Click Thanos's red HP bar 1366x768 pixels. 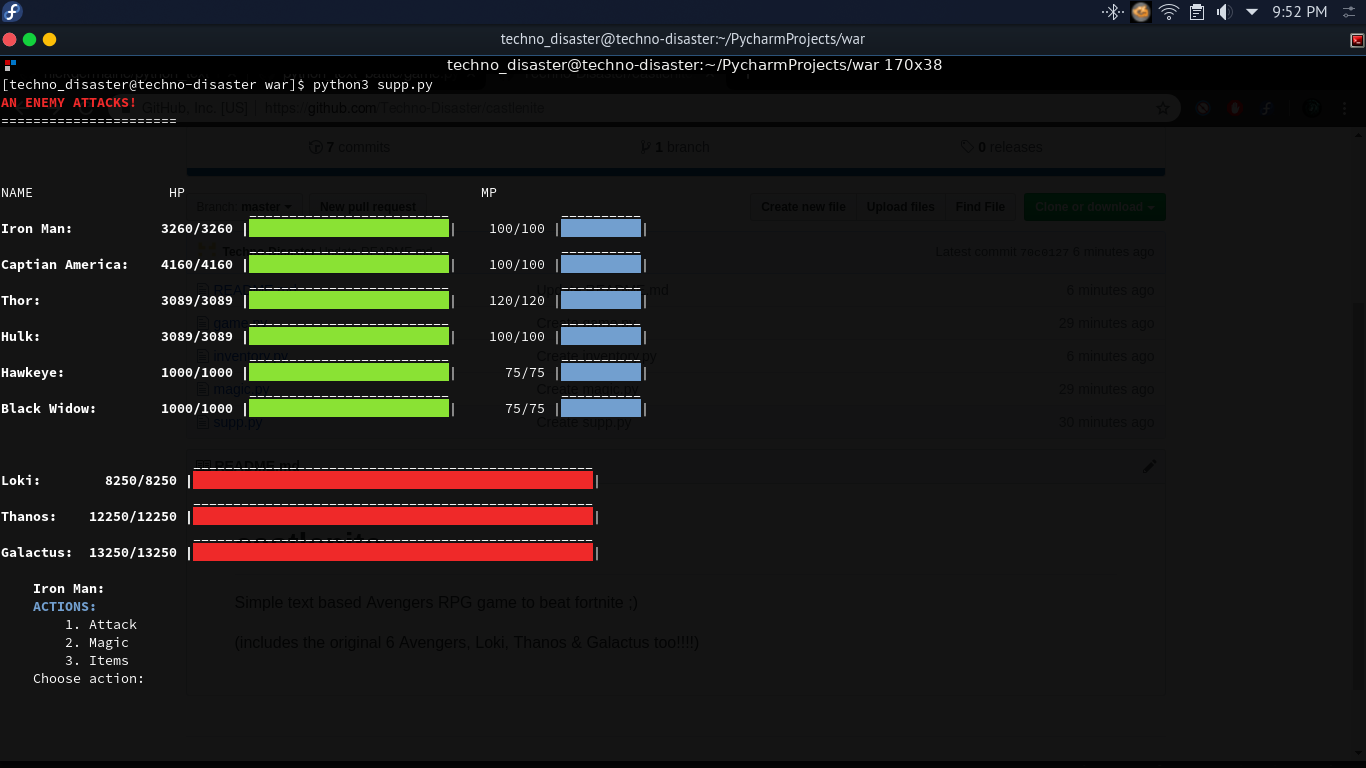click(x=393, y=516)
